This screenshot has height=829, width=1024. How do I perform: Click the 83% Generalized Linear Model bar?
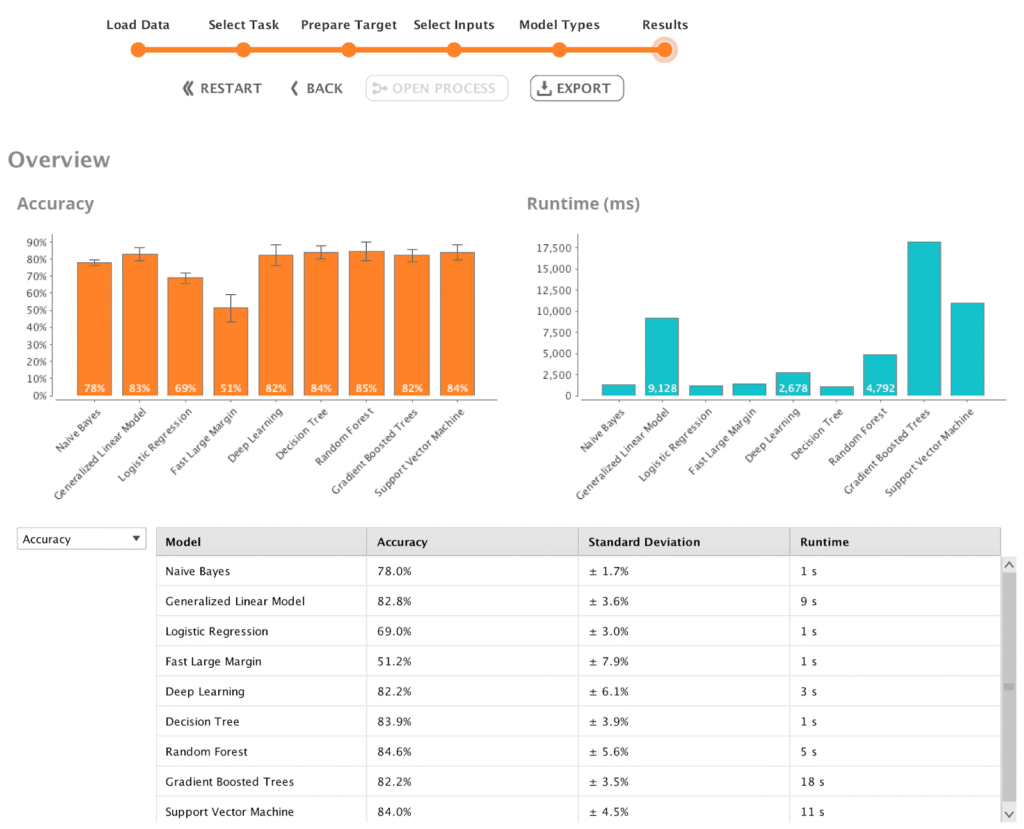point(140,325)
